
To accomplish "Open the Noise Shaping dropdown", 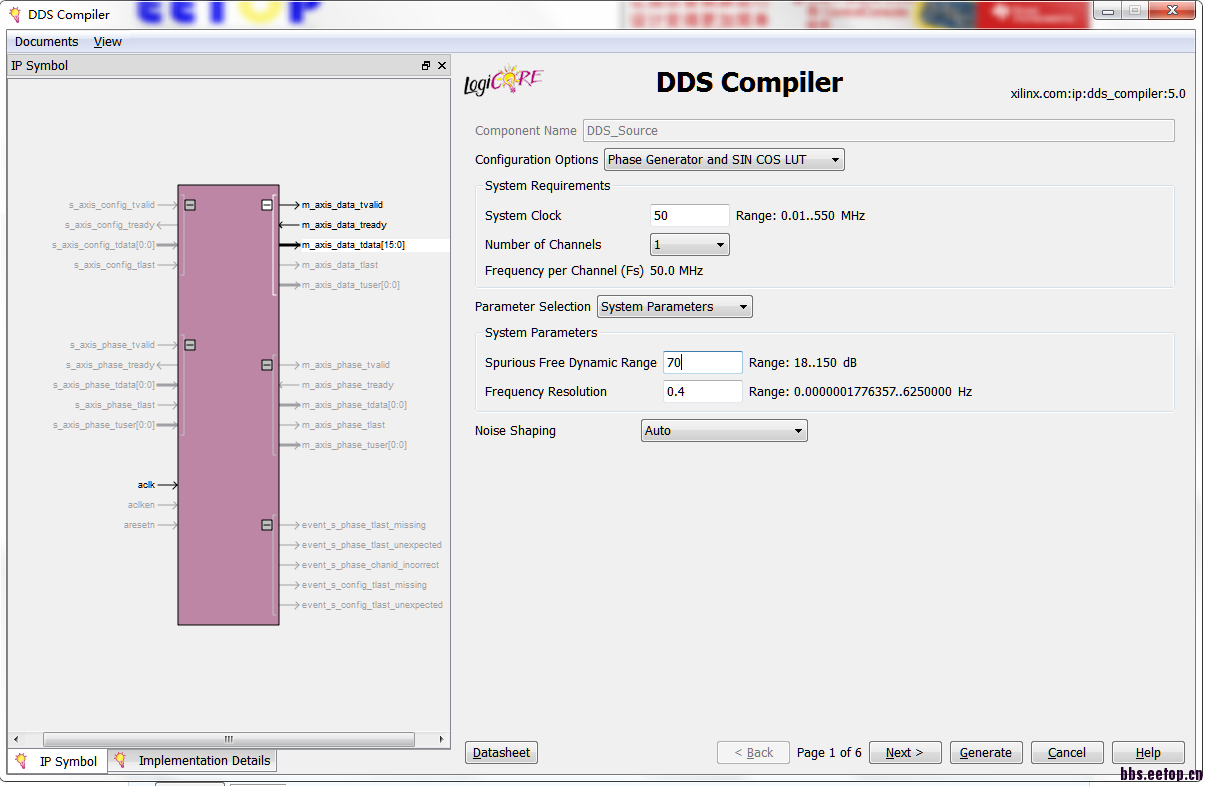I will (798, 430).
